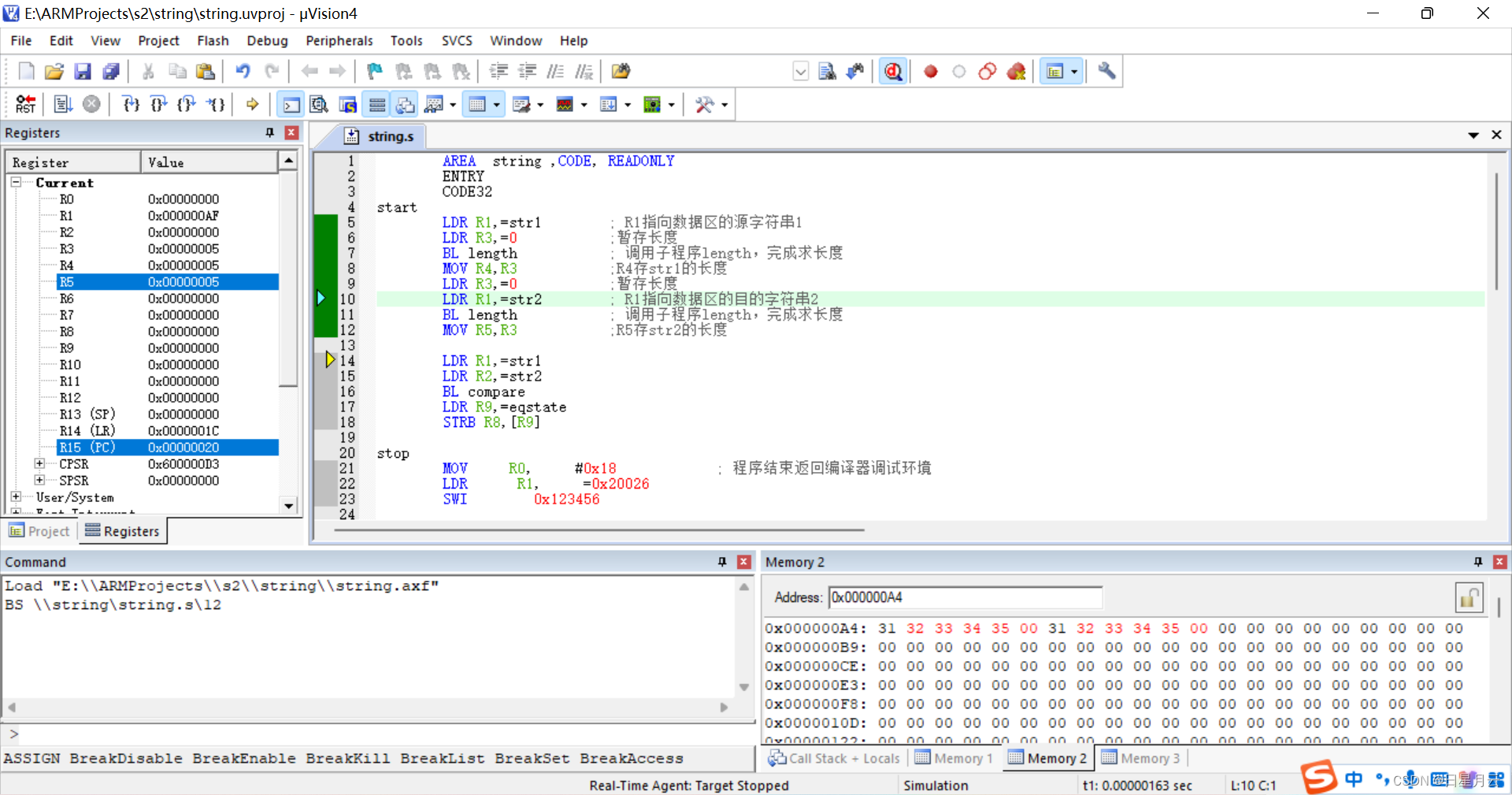Viewport: 1512px width, 795px height.
Task: Click the Indent selection icon
Action: 498,71
